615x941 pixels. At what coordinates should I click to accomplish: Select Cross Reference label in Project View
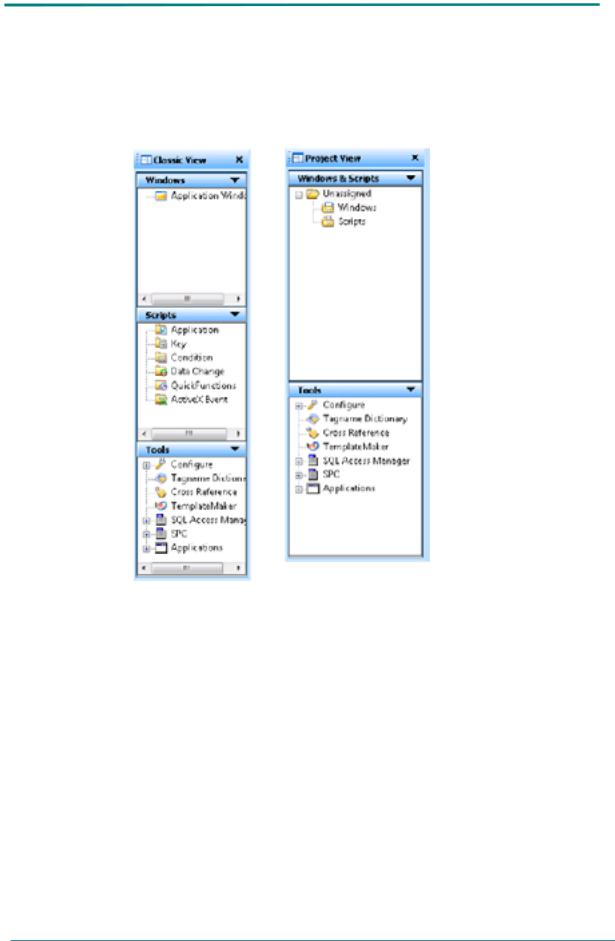[356, 433]
